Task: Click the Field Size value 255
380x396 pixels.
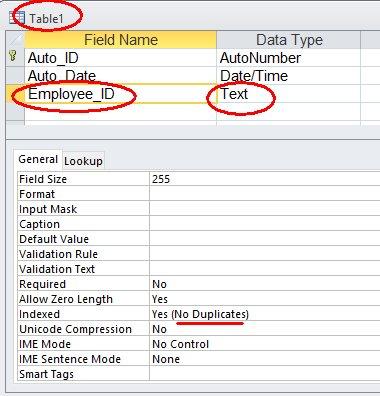Action: click(x=265, y=179)
